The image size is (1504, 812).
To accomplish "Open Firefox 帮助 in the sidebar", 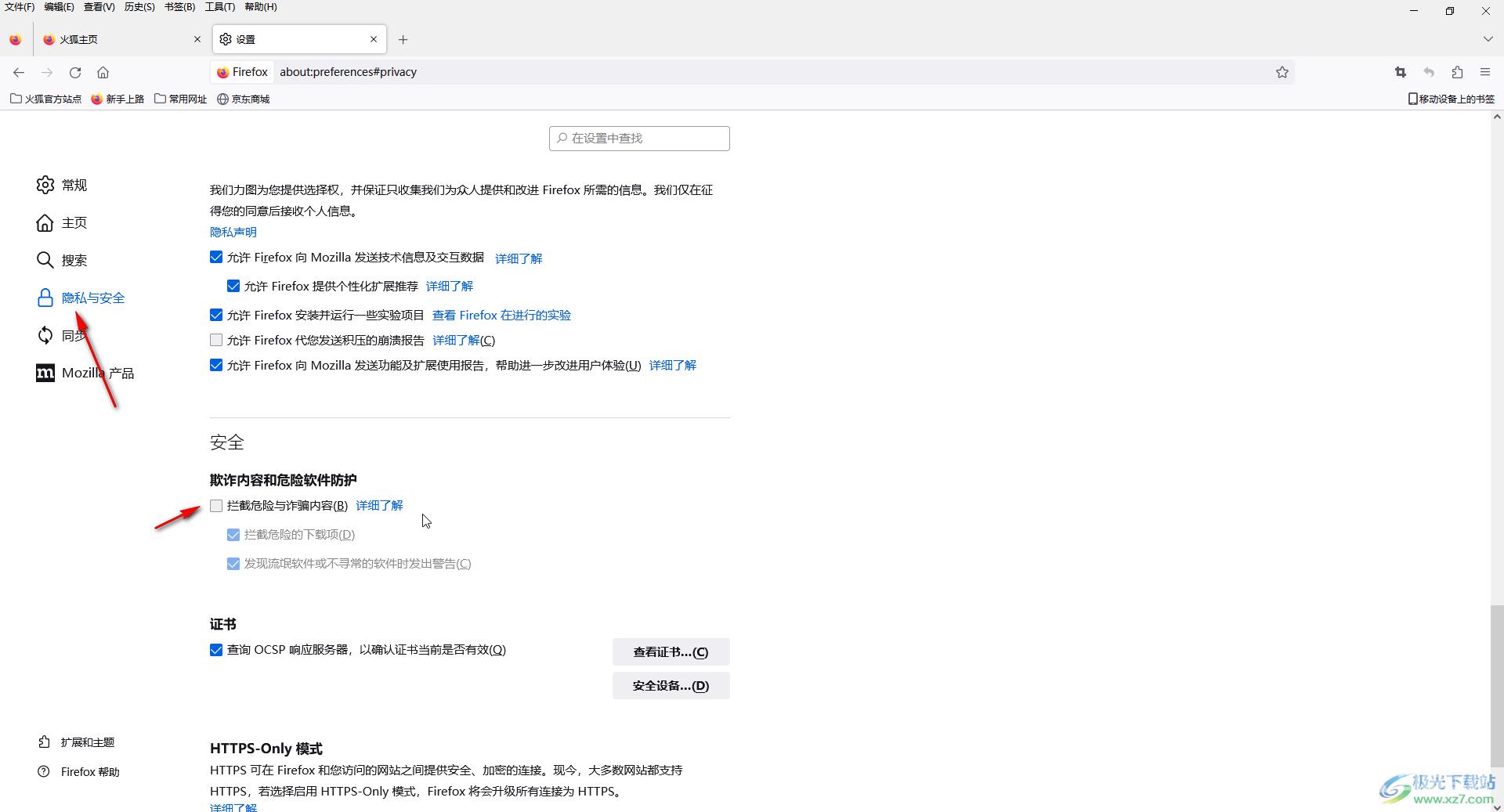I will [79, 771].
